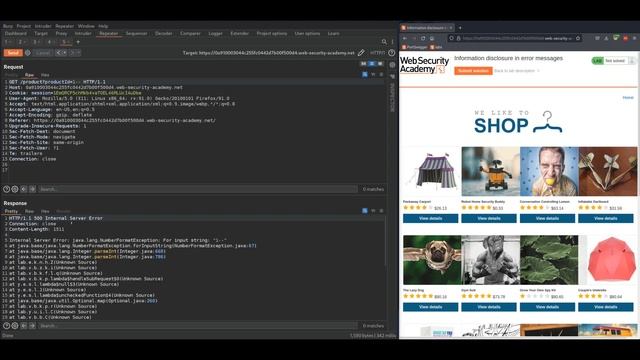Open the Repeater request settings gear beside Send

pyautogui.click(x=28, y=53)
